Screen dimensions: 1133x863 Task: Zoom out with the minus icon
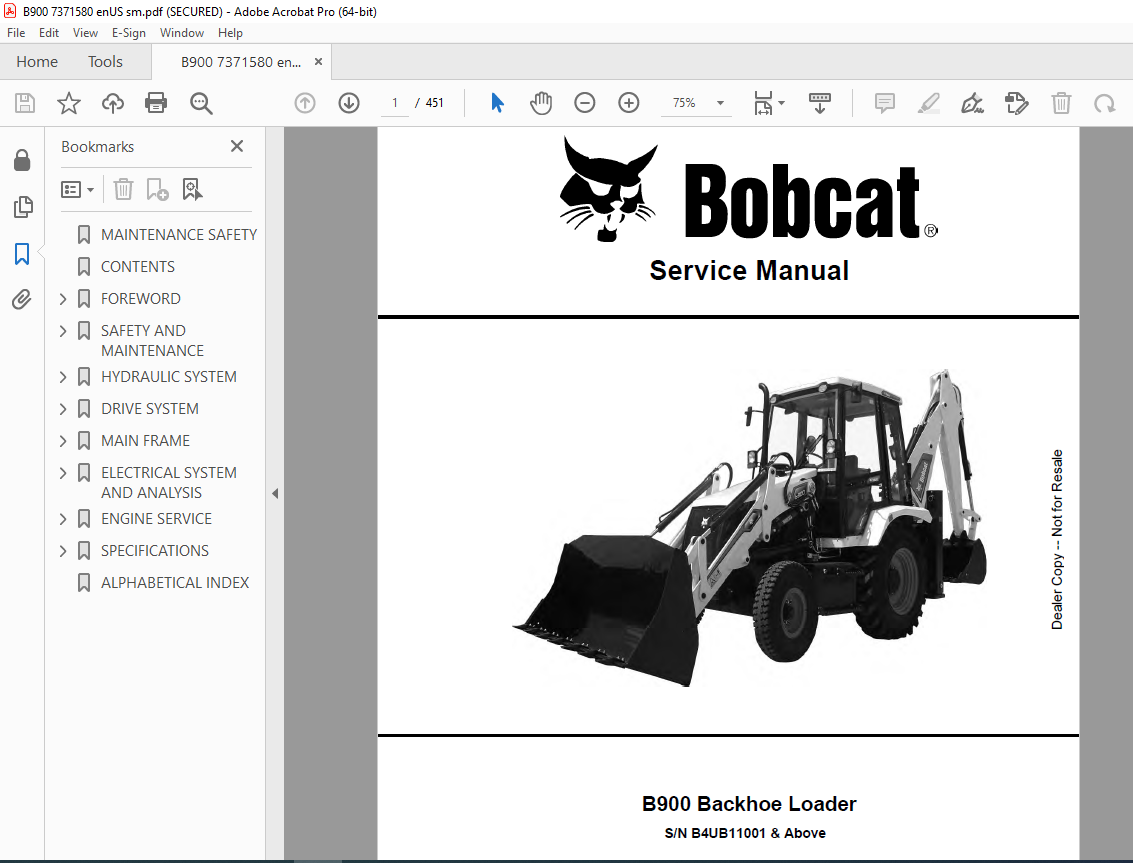pyautogui.click(x=585, y=103)
